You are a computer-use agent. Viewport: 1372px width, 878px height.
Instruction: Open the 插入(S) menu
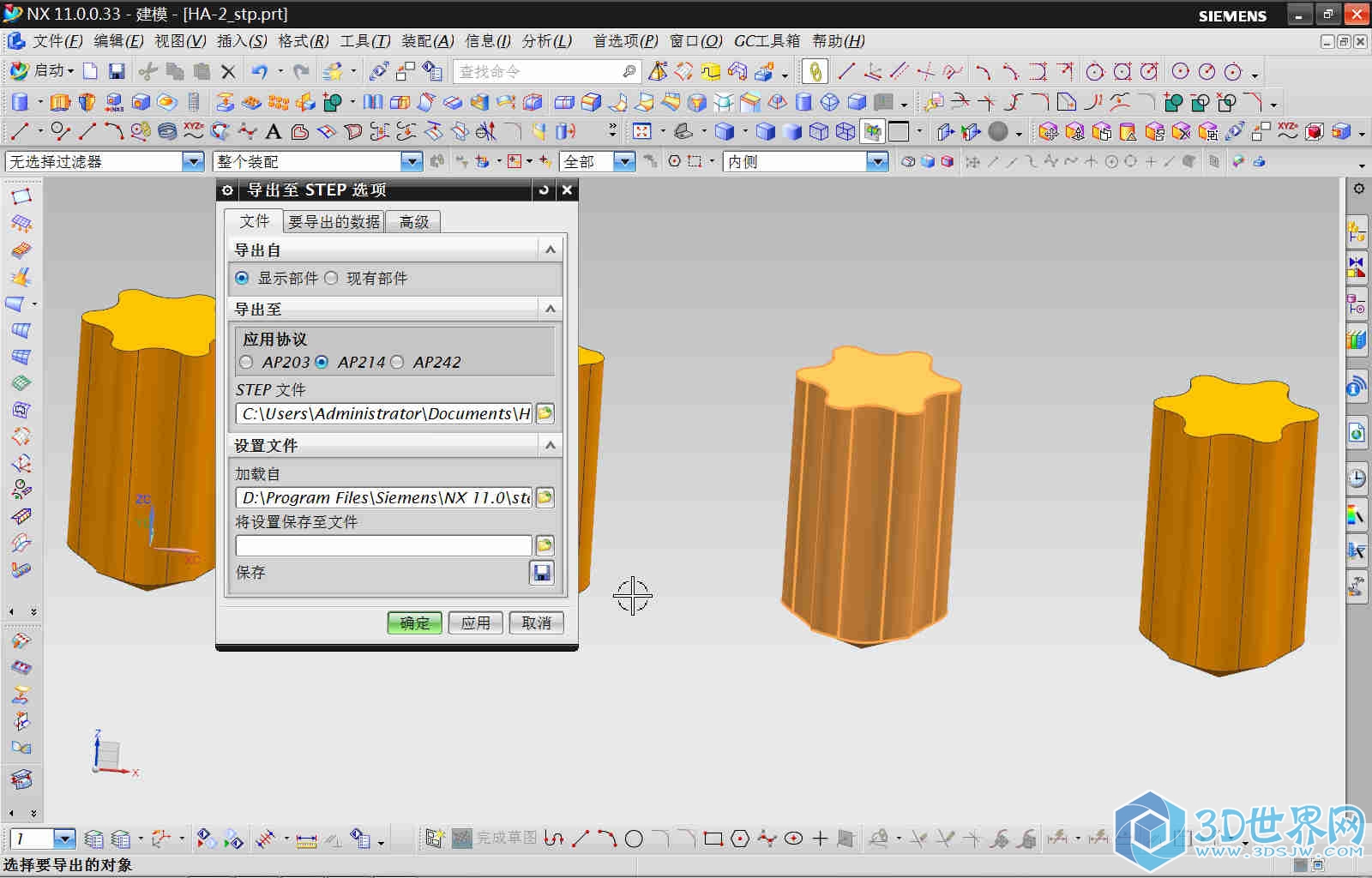[x=242, y=41]
